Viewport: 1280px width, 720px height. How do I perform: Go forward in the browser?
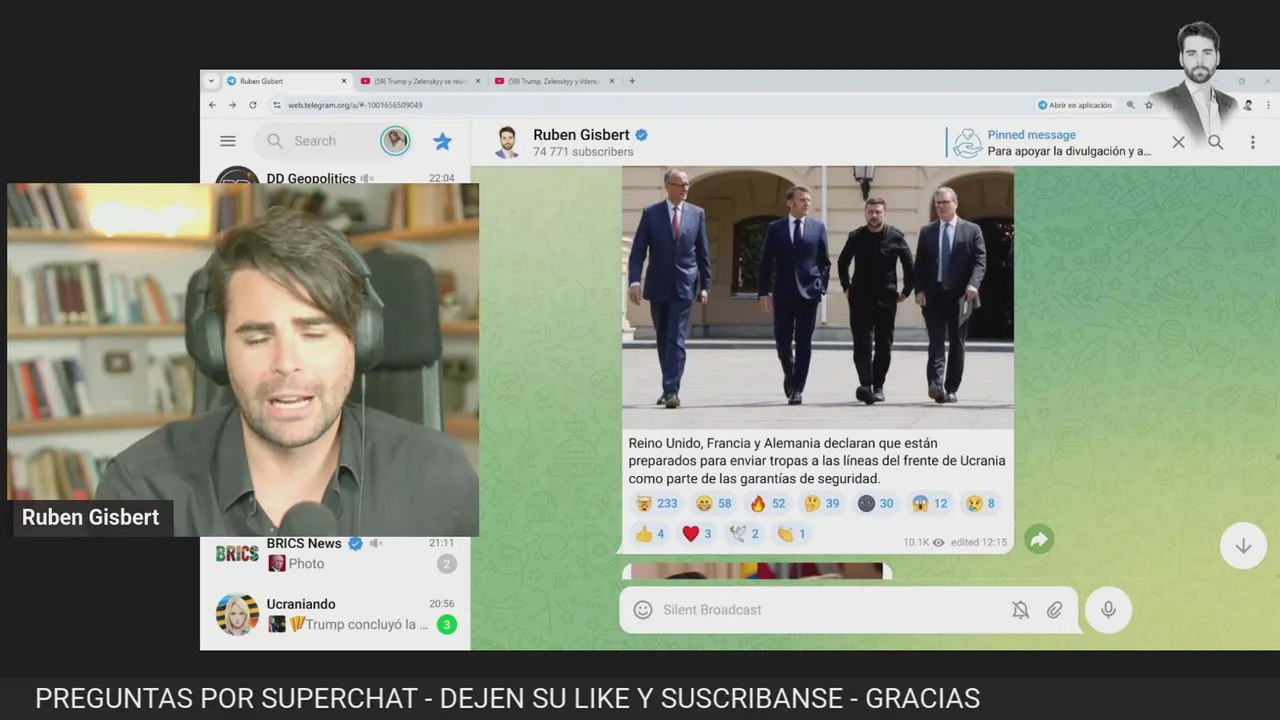(232, 105)
